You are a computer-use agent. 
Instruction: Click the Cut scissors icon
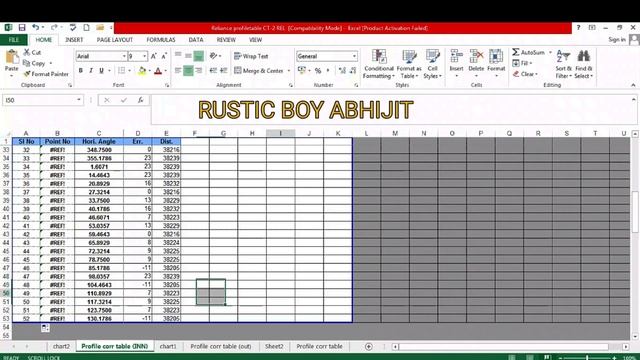click(27, 52)
